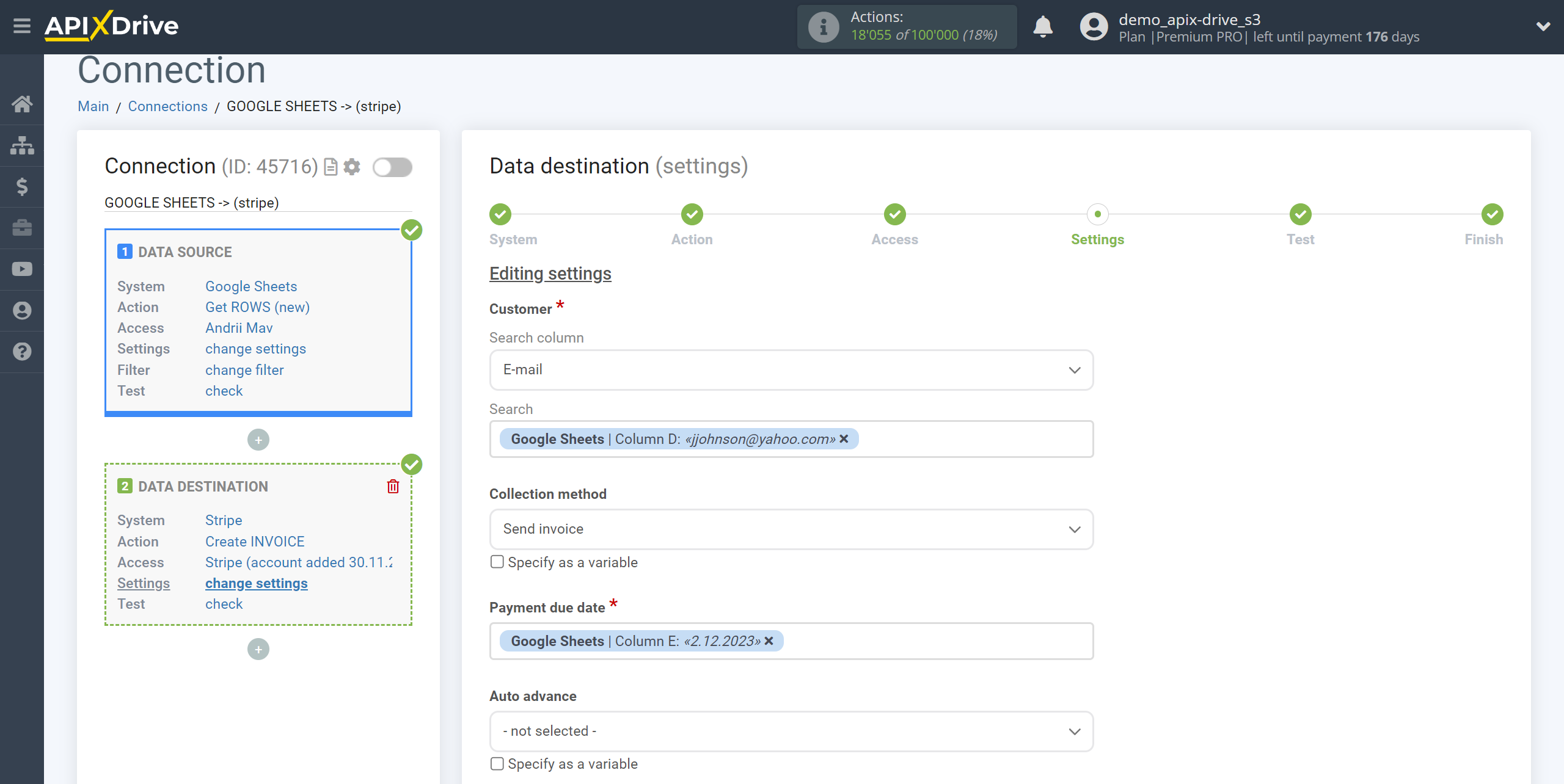Viewport: 1564px width, 784px height.
Task: Click the connection document copy icon
Action: tap(331, 167)
